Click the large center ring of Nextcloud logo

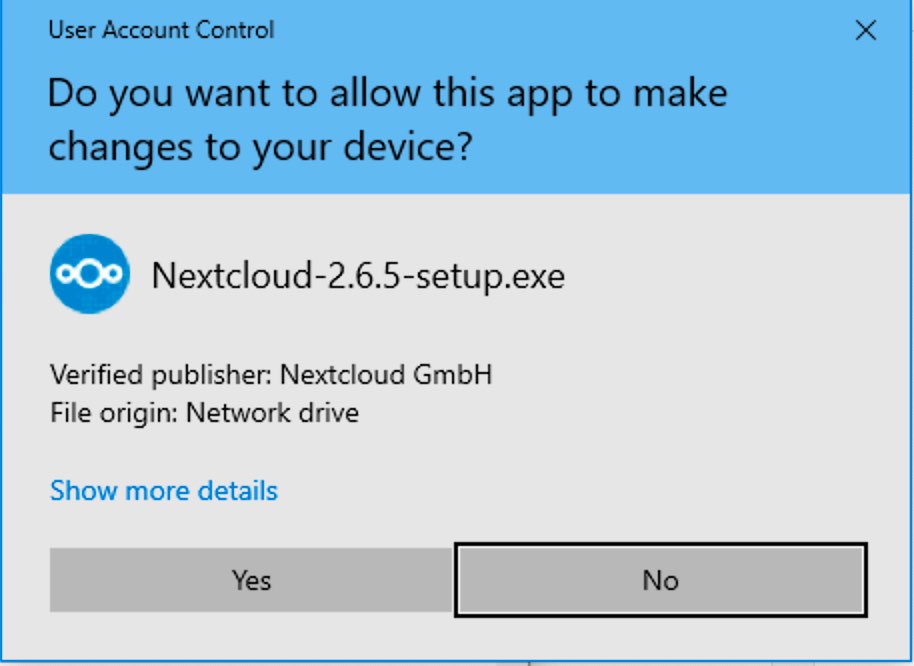point(90,274)
